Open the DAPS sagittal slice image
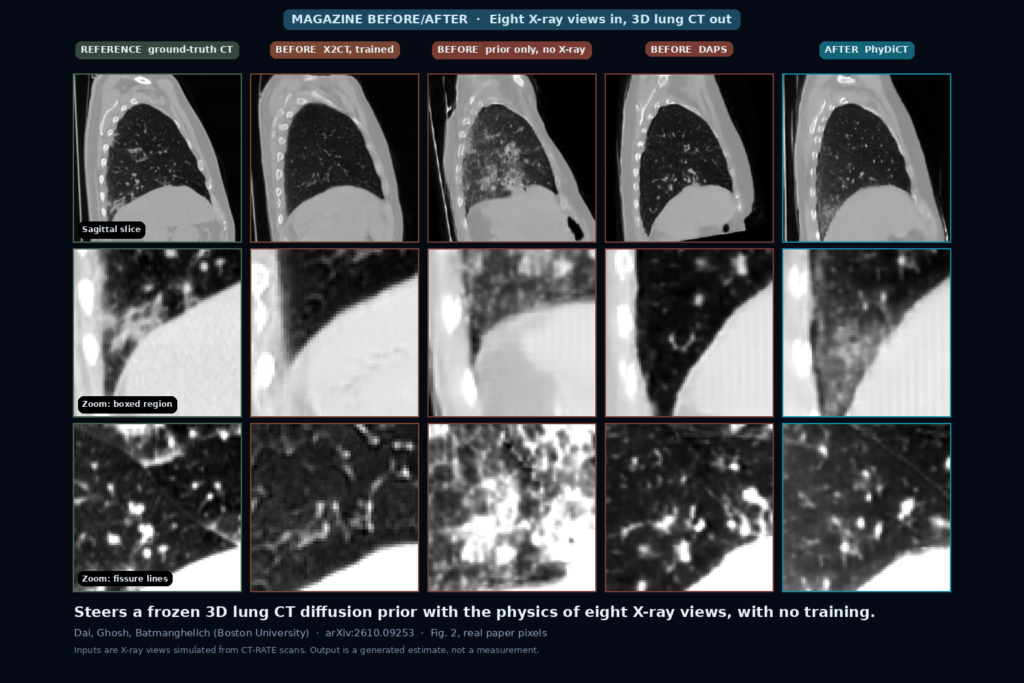 click(689, 158)
